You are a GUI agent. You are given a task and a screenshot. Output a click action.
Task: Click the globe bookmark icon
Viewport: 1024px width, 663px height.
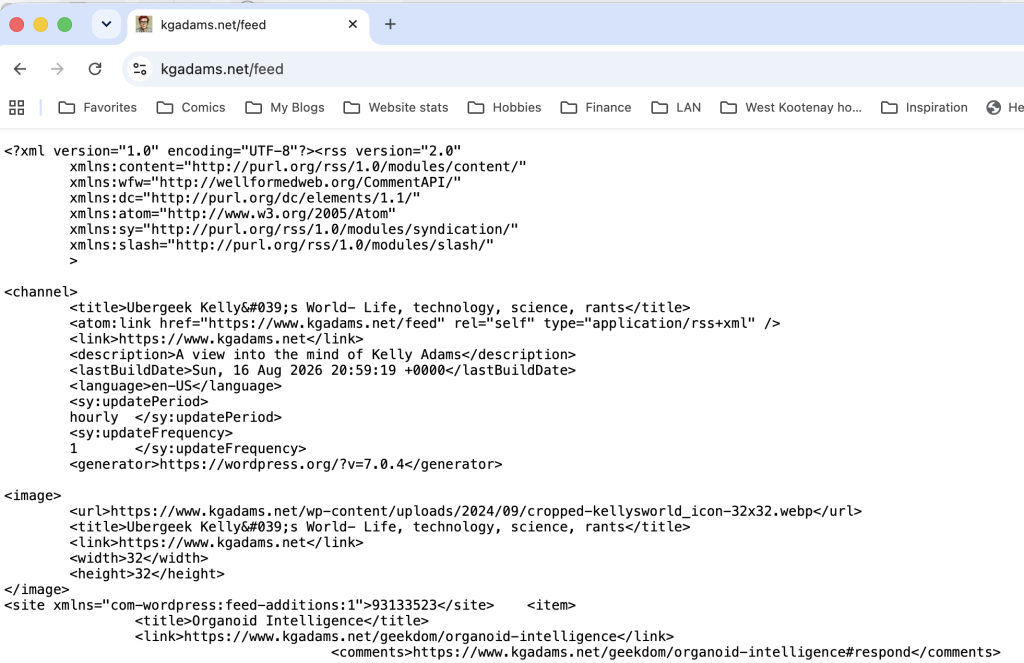point(993,107)
